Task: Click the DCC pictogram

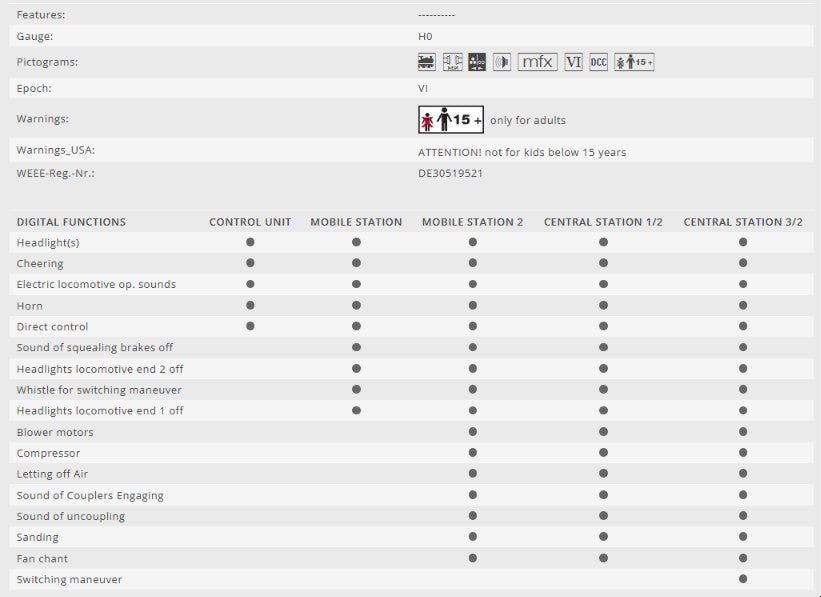Action: pyautogui.click(x=598, y=62)
